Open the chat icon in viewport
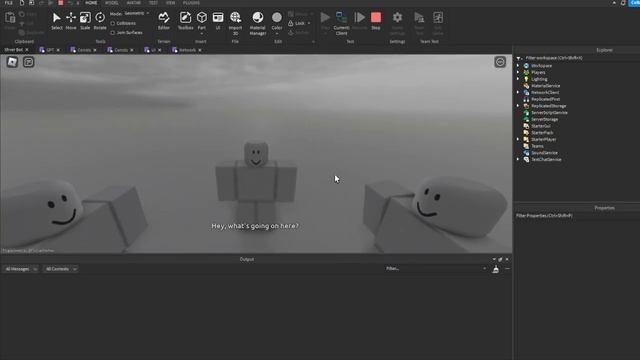 29,62
